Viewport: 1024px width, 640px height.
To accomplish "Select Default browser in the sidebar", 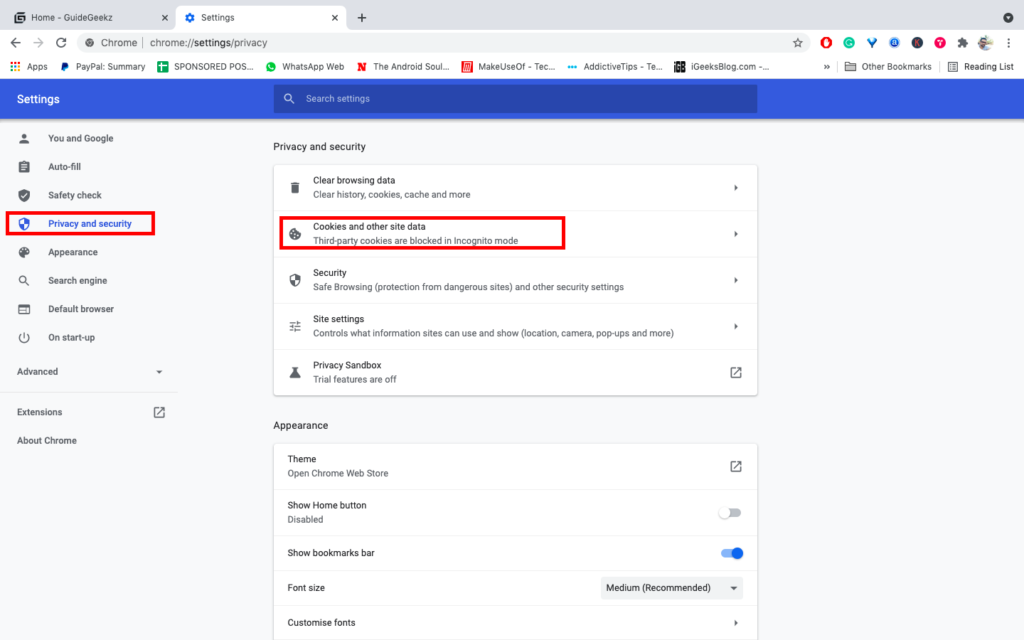I will click(x=80, y=309).
